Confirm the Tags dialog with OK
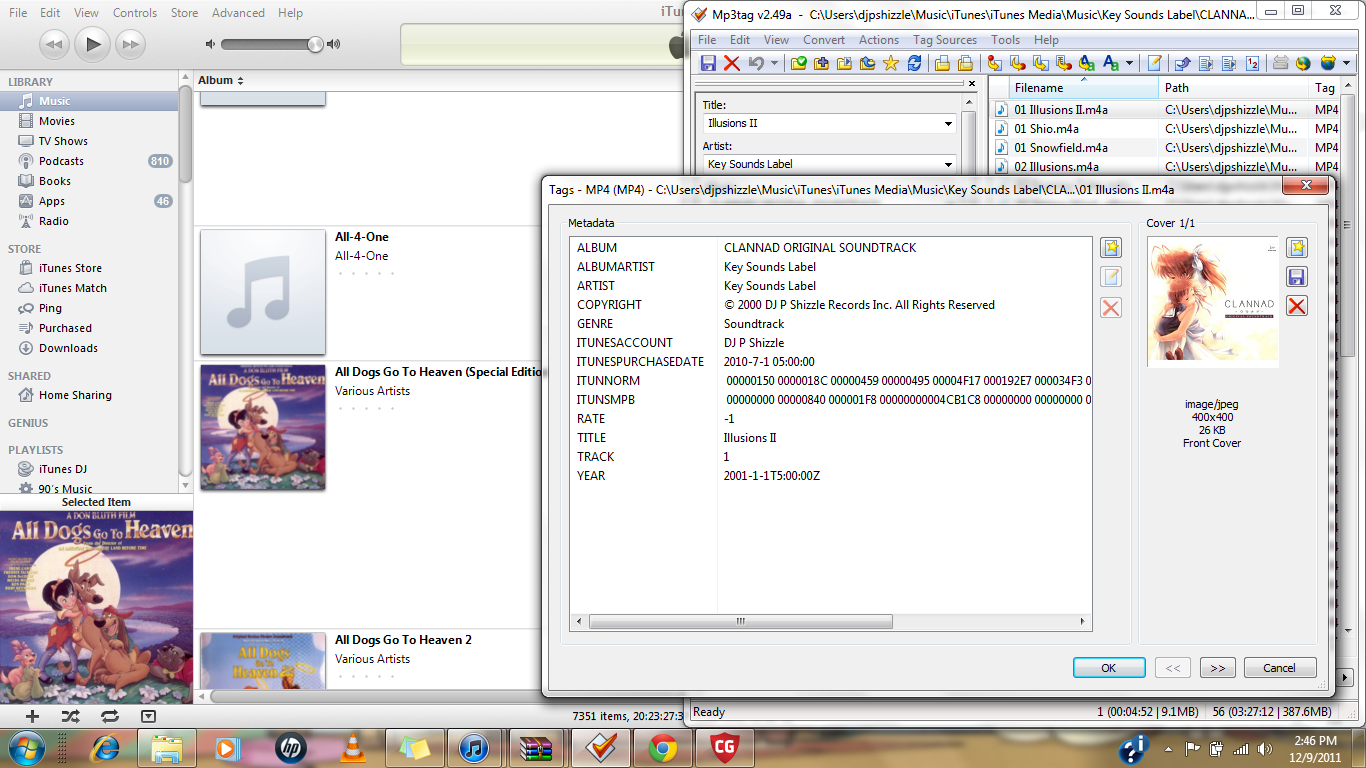This screenshot has height=768, width=1366. tap(1109, 668)
